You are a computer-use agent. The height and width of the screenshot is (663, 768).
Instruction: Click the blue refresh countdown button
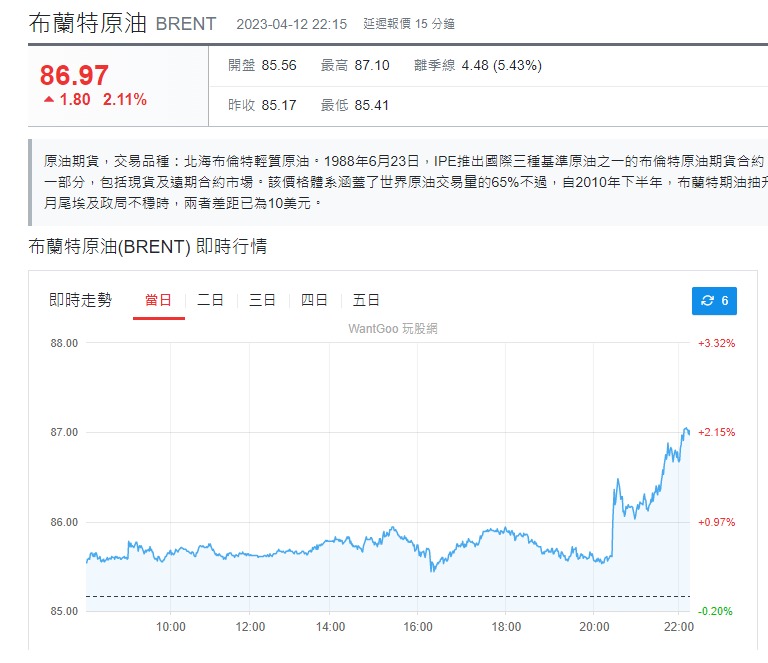pos(714,300)
